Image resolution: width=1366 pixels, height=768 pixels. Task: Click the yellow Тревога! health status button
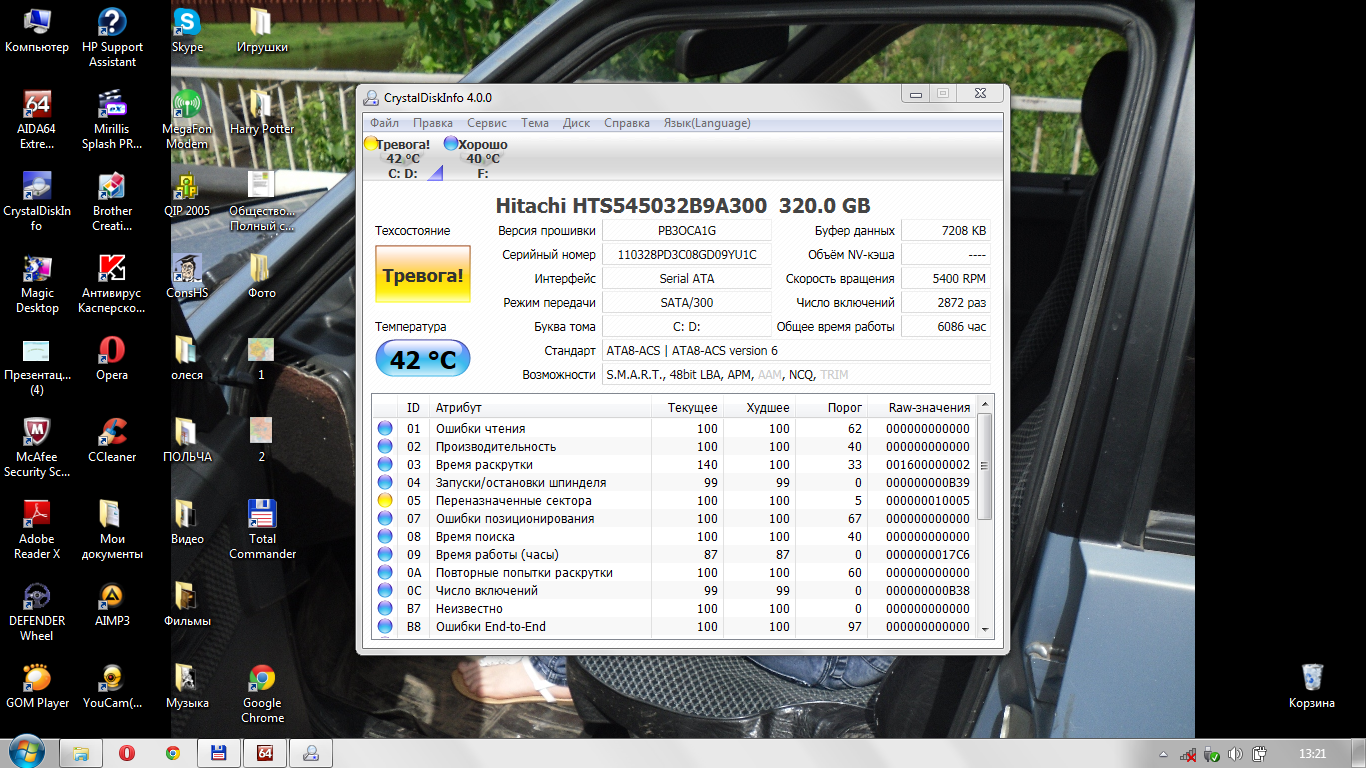(422, 275)
